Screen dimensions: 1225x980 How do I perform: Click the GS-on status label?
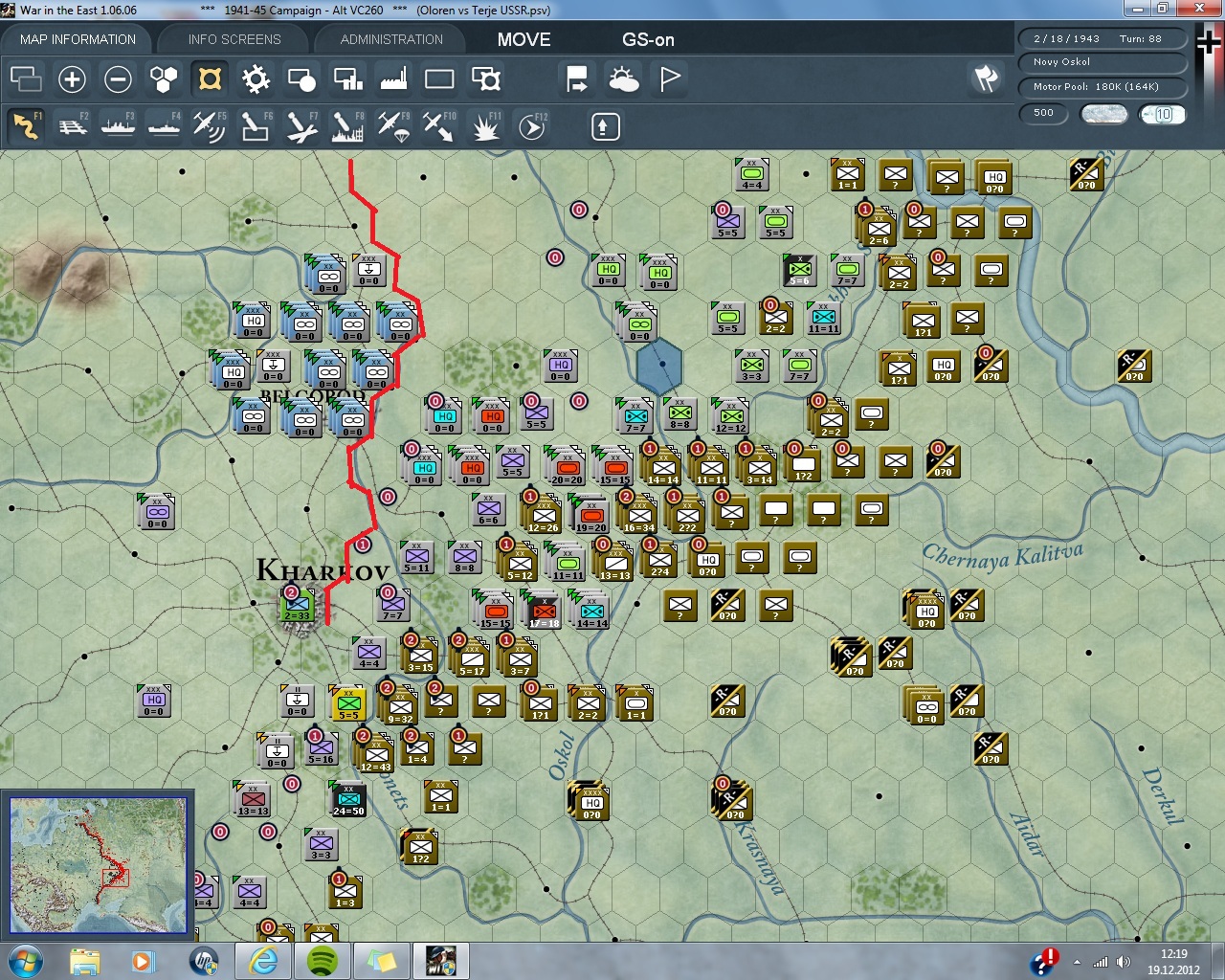(x=648, y=39)
